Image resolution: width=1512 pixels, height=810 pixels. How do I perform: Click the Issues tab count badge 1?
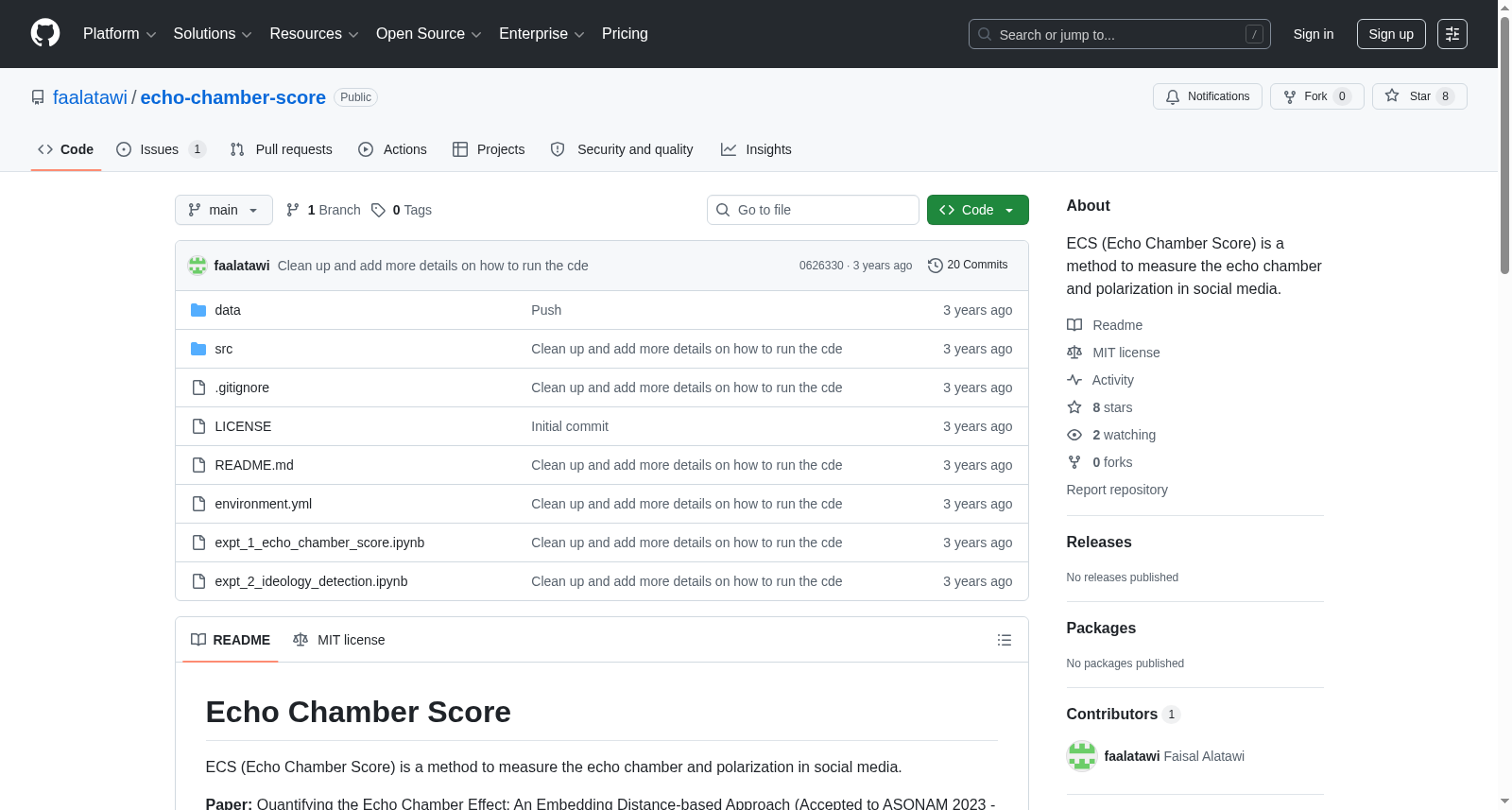[x=197, y=149]
